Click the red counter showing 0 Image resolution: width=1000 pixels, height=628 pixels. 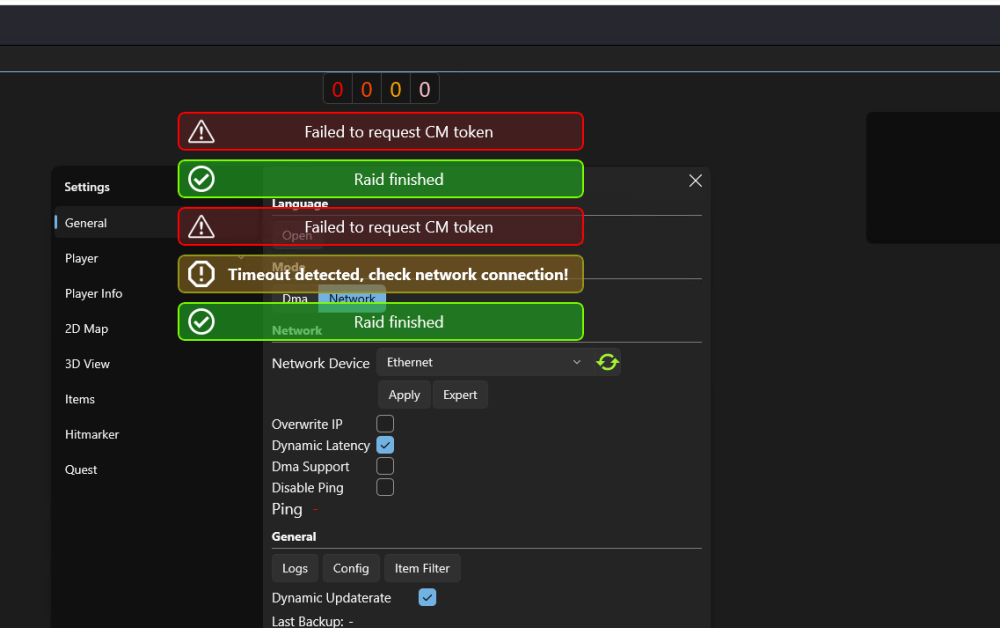tap(337, 90)
